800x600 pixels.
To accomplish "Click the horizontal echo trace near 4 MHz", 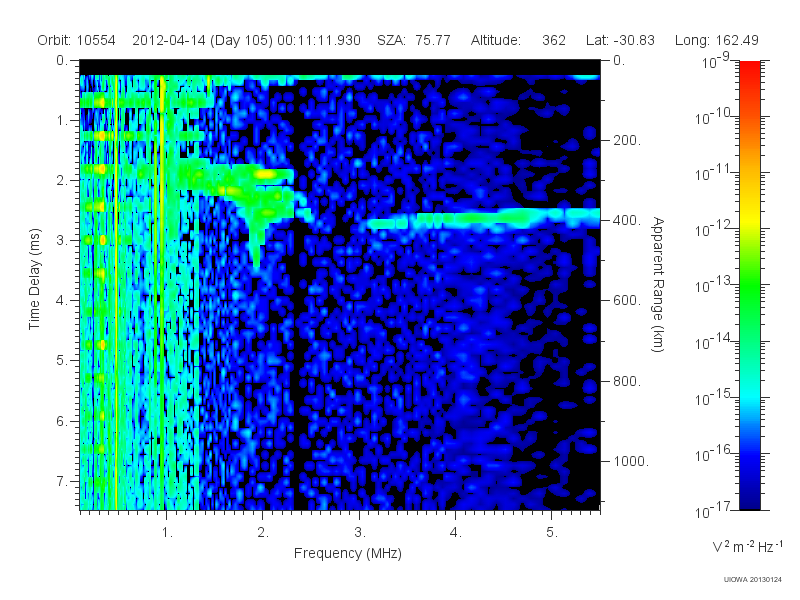I will pyautogui.click(x=482, y=219).
